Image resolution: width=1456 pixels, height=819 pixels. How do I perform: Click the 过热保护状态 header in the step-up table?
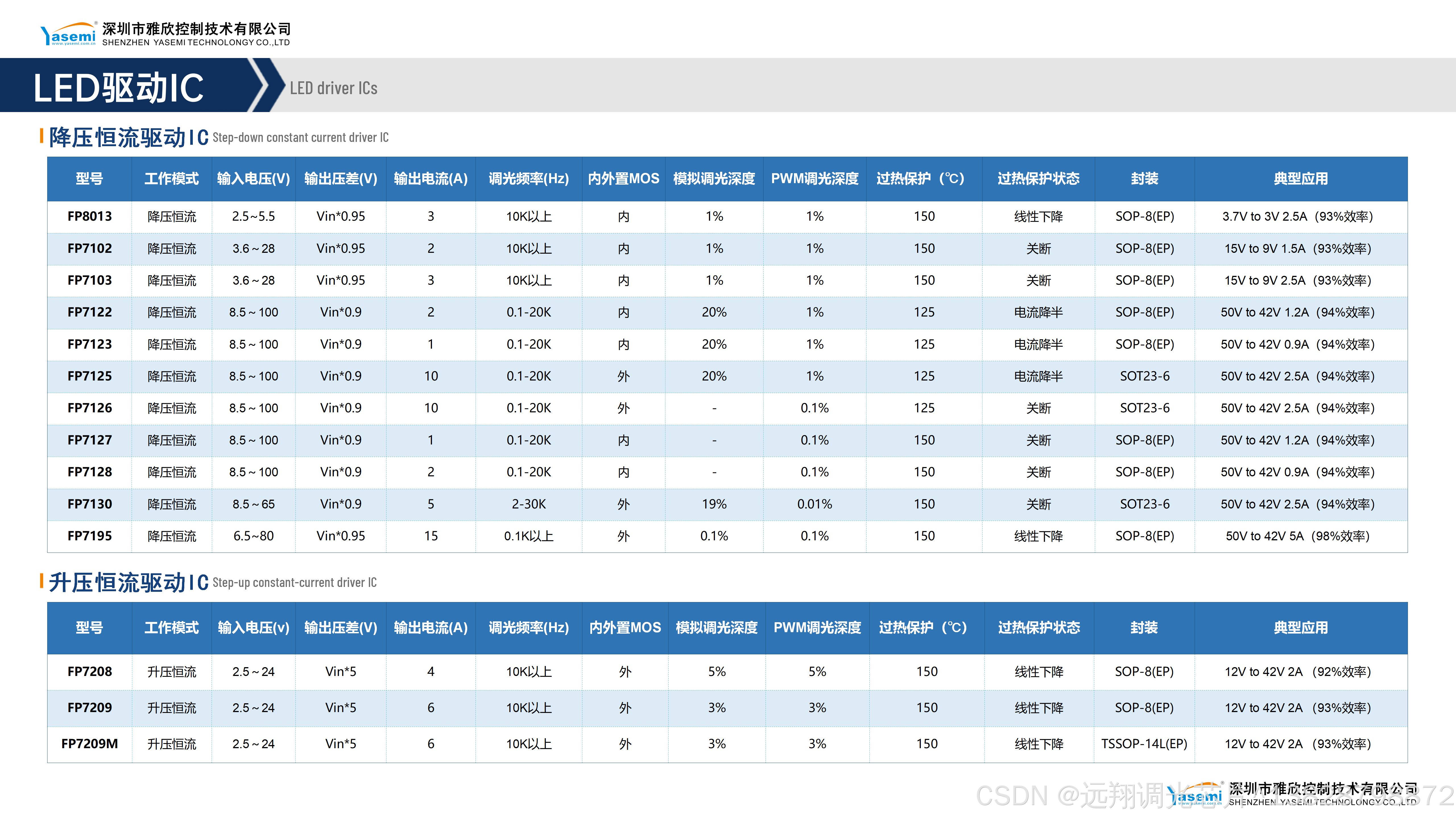point(1039,627)
